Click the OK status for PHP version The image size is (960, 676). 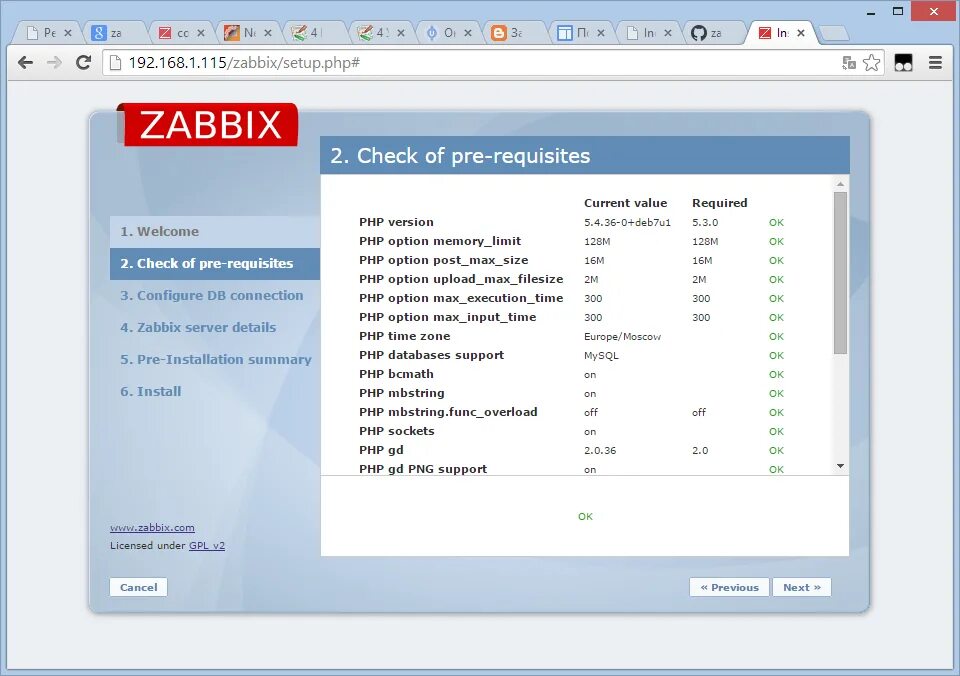click(x=776, y=223)
